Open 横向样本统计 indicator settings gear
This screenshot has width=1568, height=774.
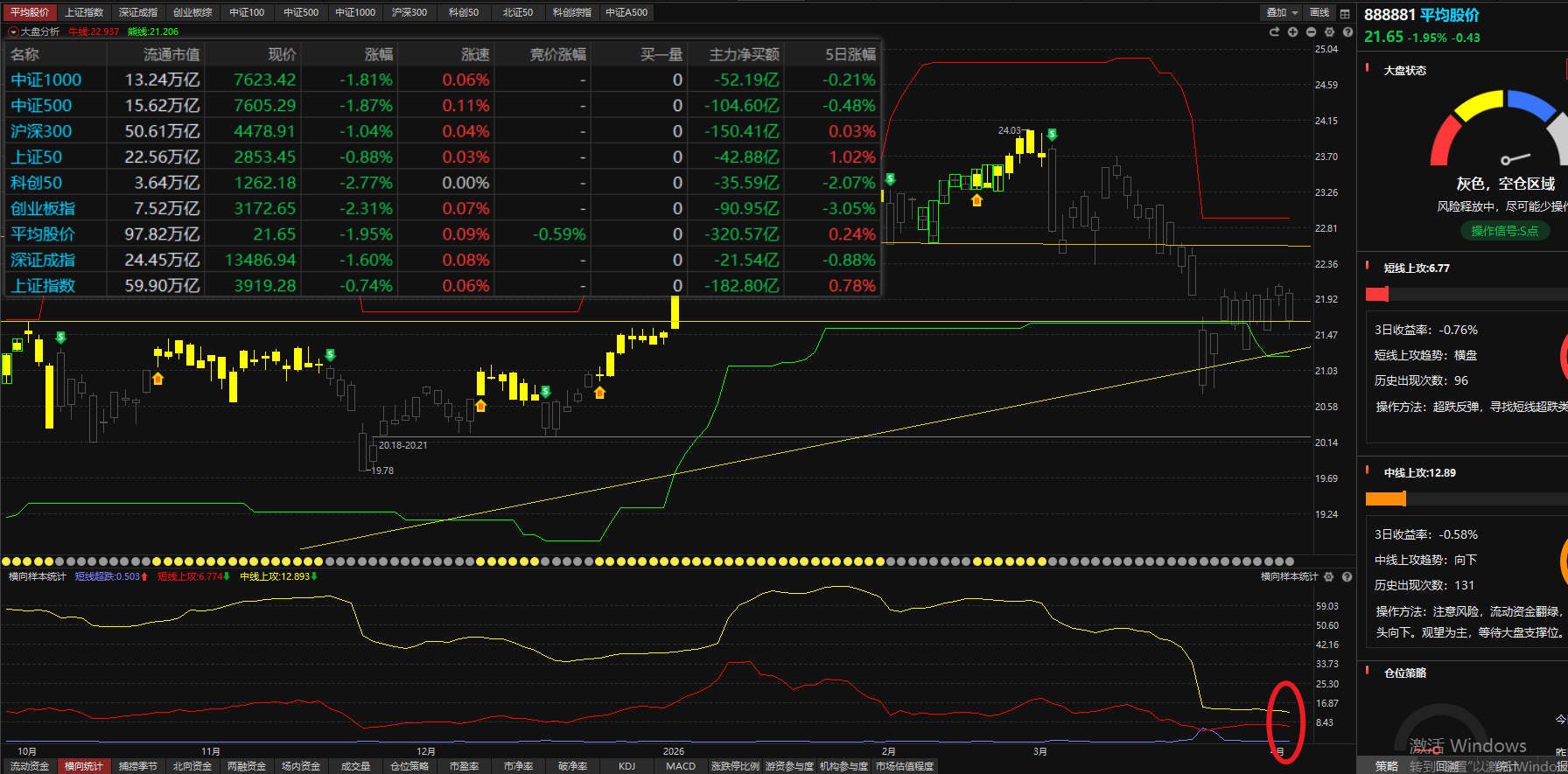pyautogui.click(x=1329, y=577)
